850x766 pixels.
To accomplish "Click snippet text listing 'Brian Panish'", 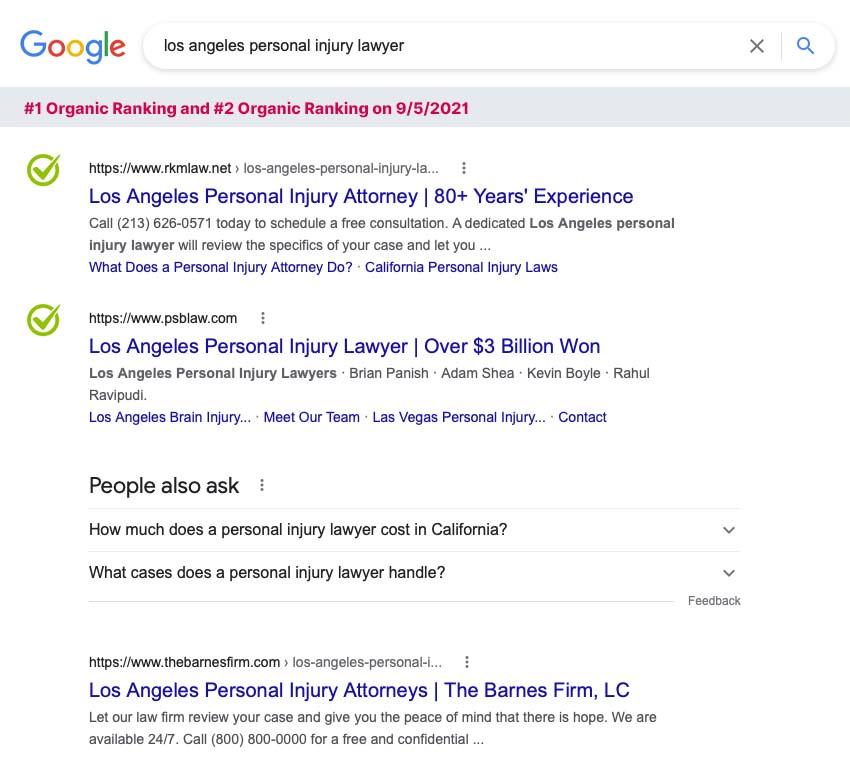I will 389,374.
